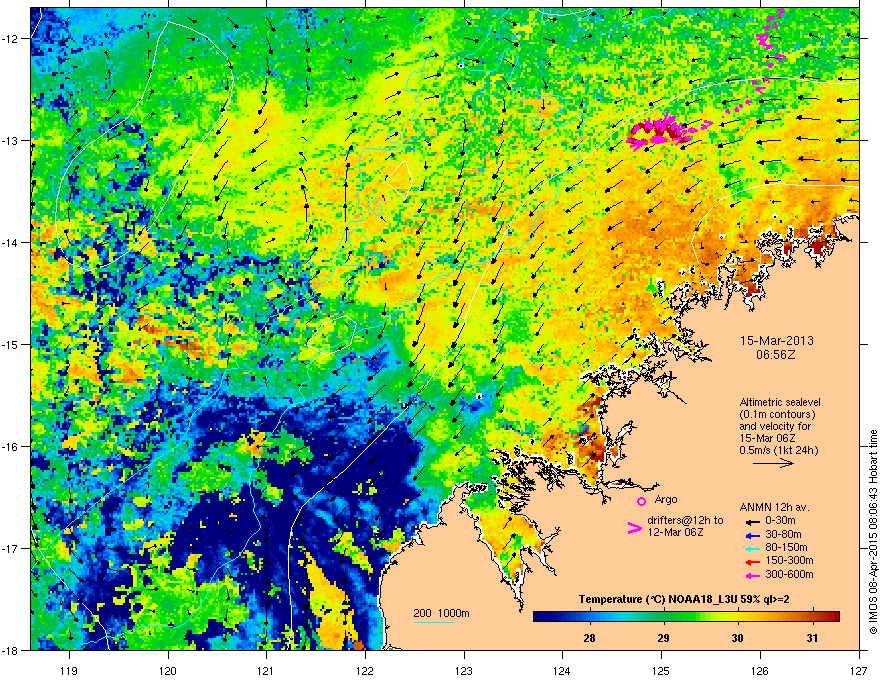Click the temperature color bar near 30
The height and width of the screenshot is (680, 880).
click(x=737, y=616)
